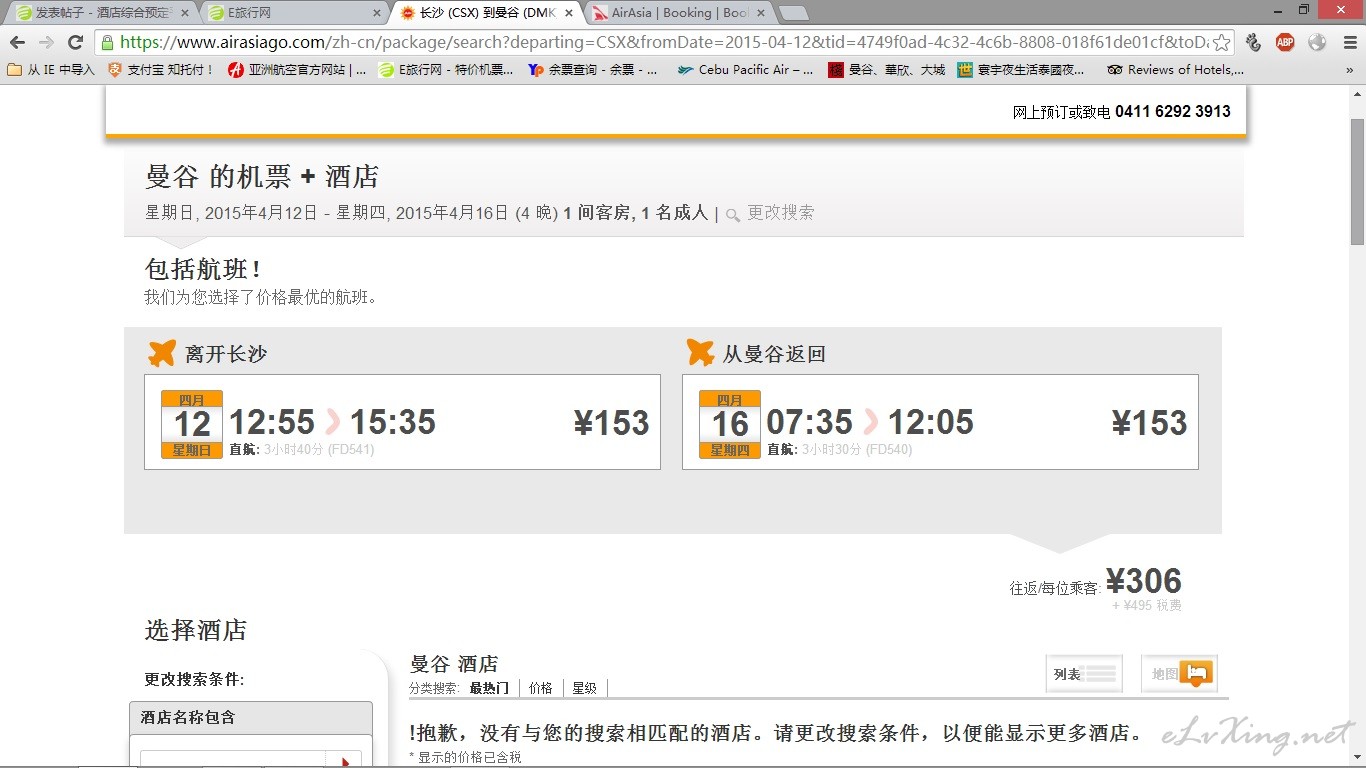
Task: Open the 寰宇夜生活泰國夜 bookmark
Action: (1021, 70)
